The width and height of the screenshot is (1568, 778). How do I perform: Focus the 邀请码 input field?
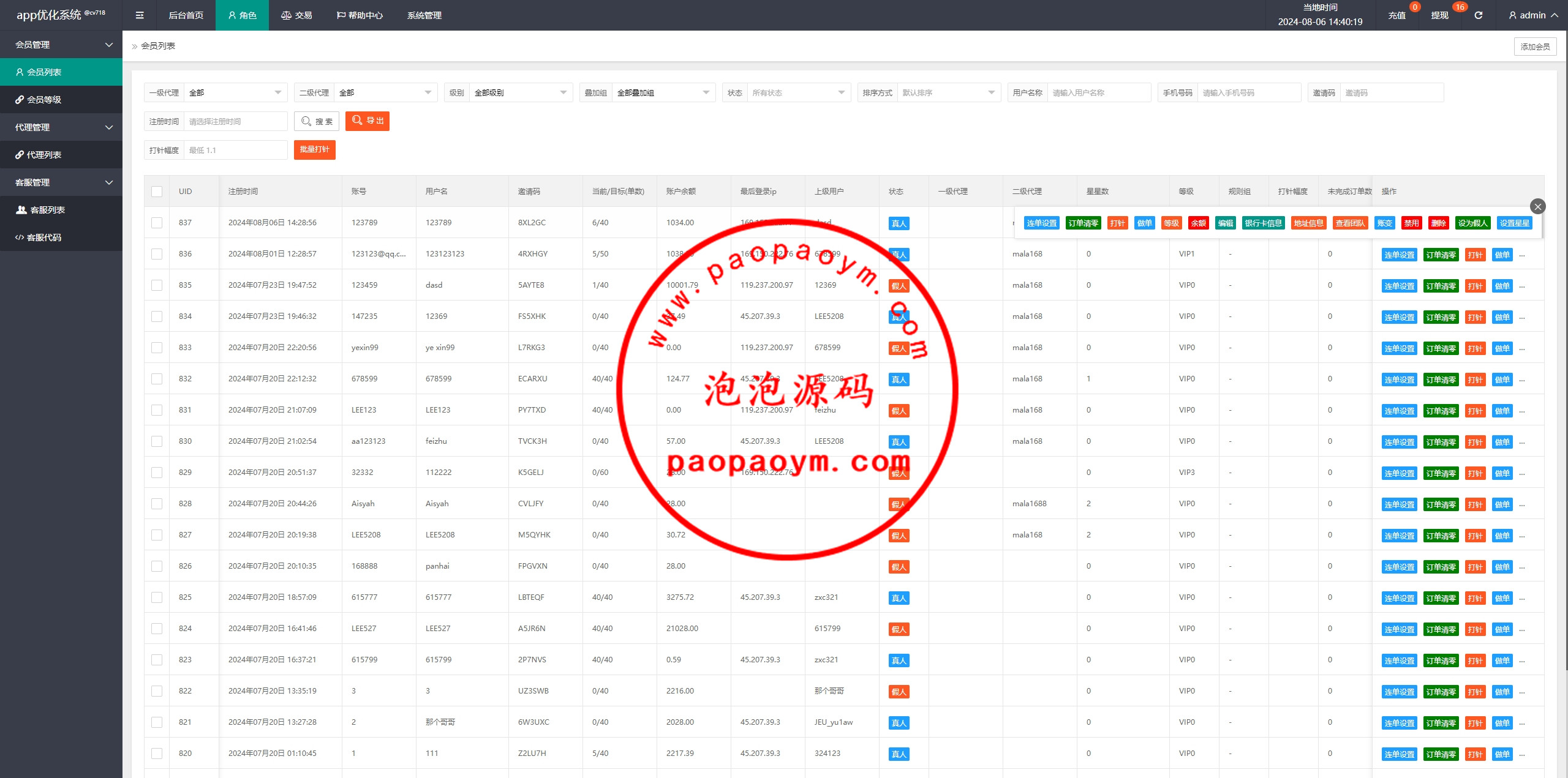[1392, 92]
